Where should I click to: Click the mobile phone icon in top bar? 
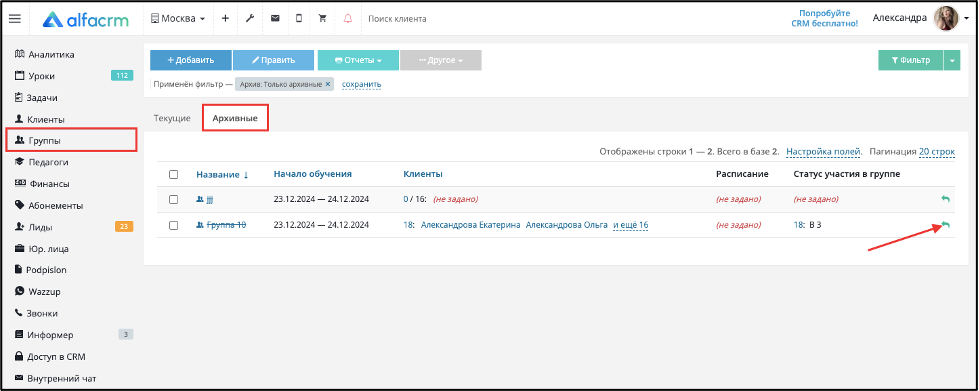point(299,19)
